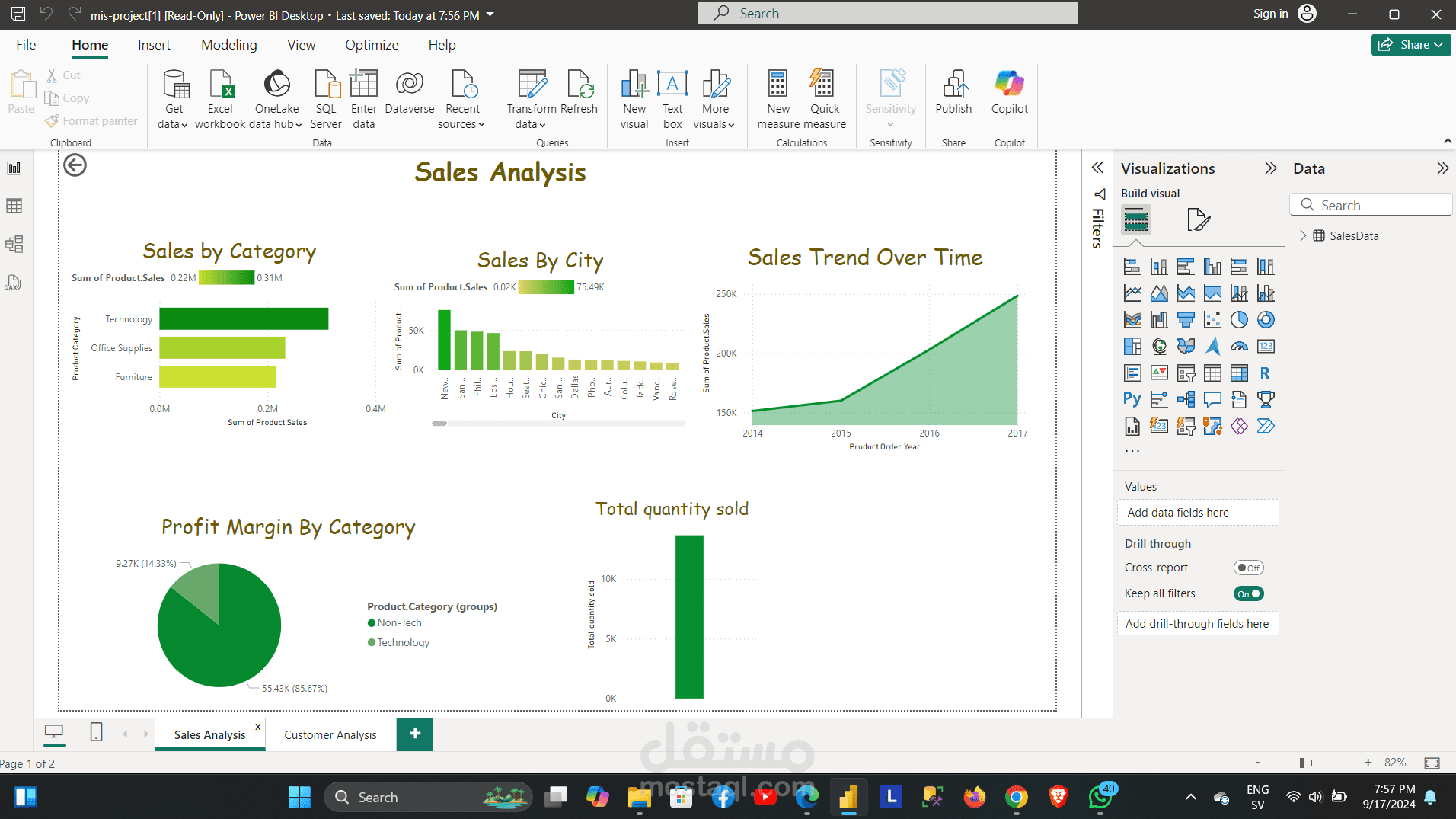Open Copilot from the ribbon
The height and width of the screenshot is (819, 1456).
tap(1010, 93)
